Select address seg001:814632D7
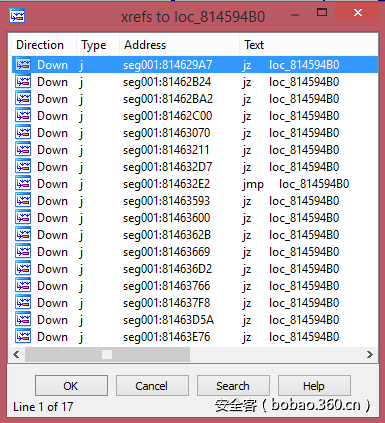Image resolution: width=385 pixels, height=423 pixels. click(x=168, y=167)
